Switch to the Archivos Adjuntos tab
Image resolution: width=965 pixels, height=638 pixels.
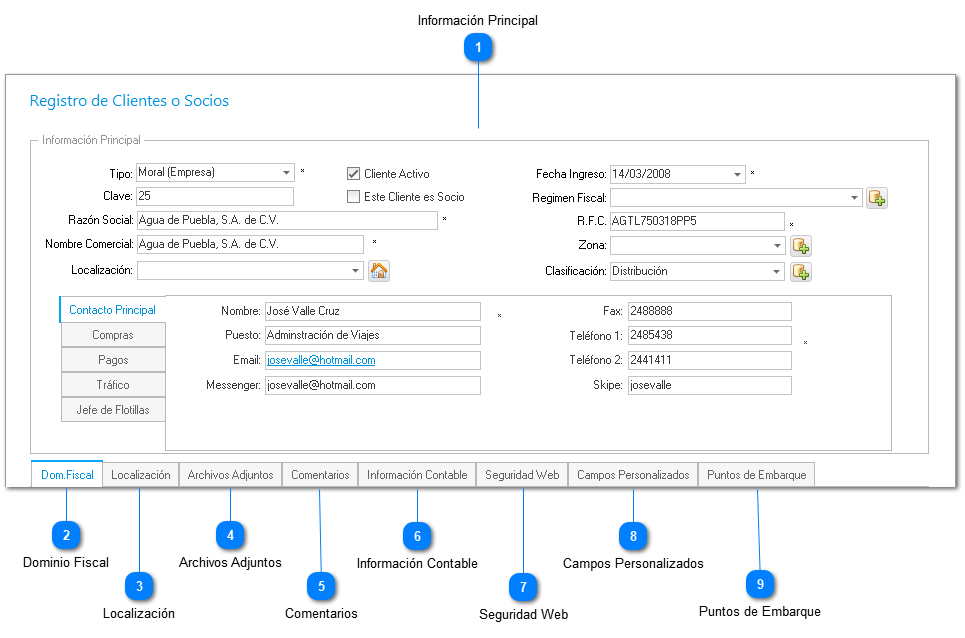230,475
